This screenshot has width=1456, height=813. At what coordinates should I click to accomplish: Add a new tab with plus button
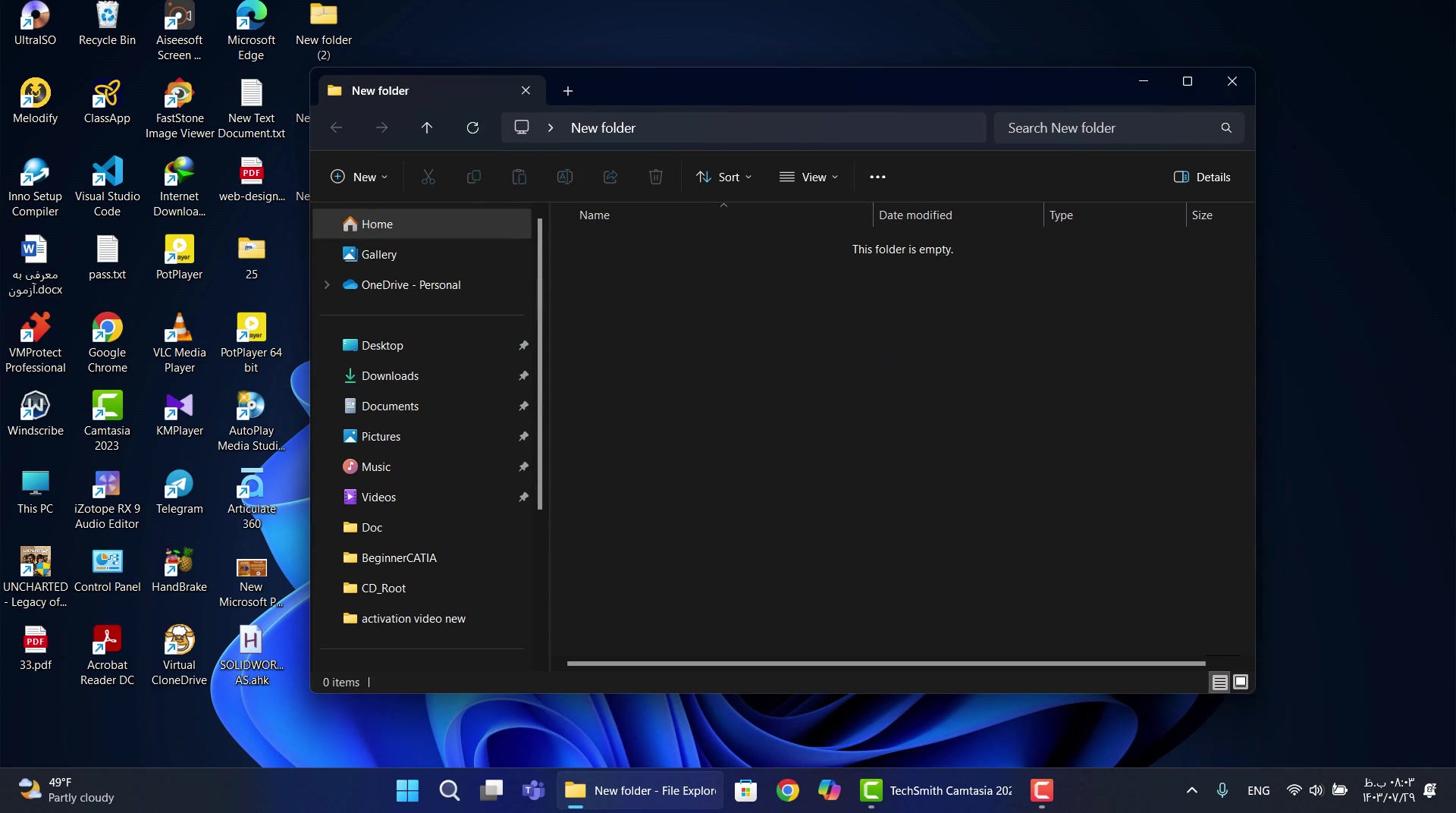568,91
